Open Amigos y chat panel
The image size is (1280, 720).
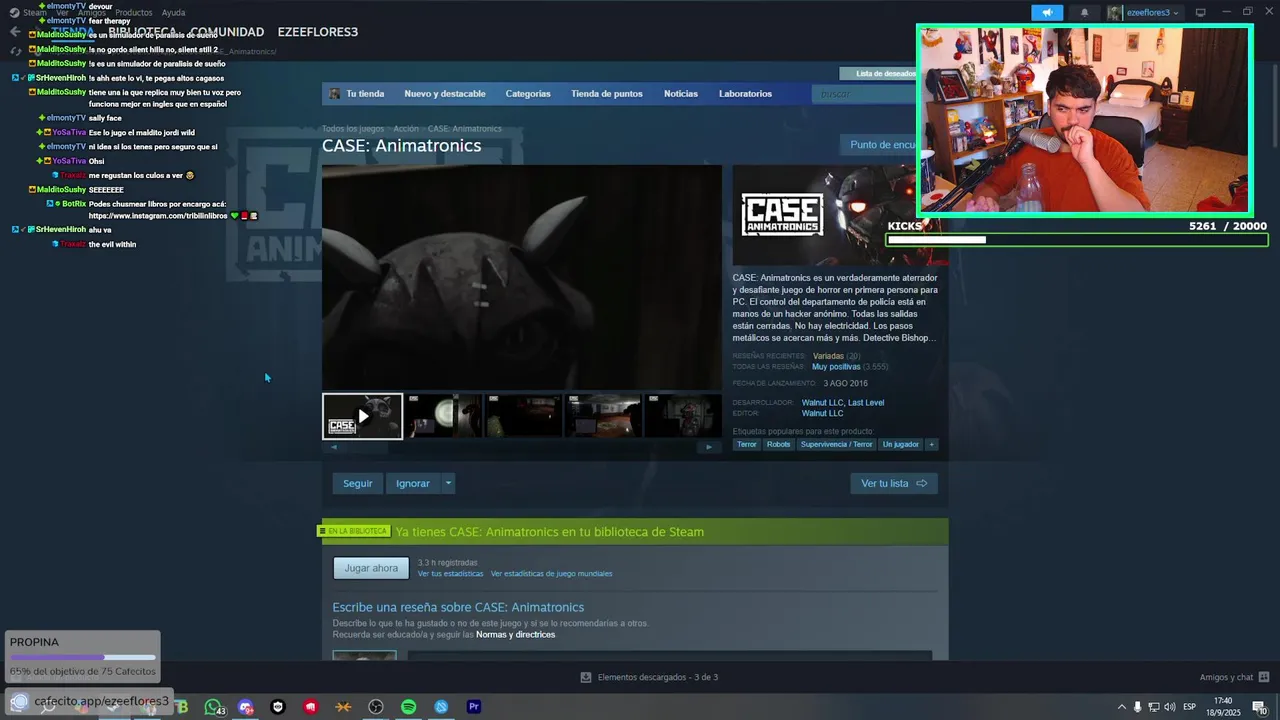[1235, 677]
